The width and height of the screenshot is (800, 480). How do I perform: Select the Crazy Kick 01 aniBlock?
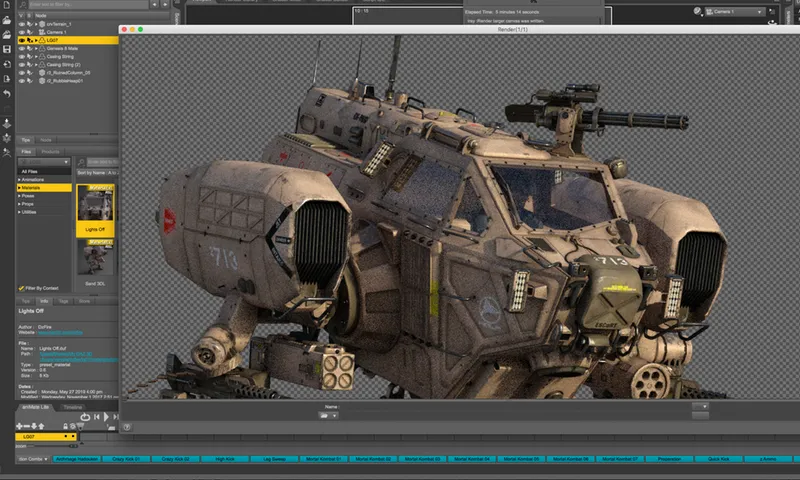click(x=126, y=459)
